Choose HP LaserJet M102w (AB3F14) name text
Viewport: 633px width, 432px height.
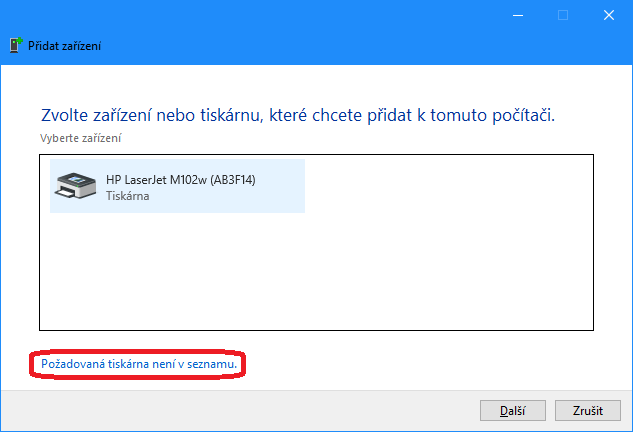point(180,180)
